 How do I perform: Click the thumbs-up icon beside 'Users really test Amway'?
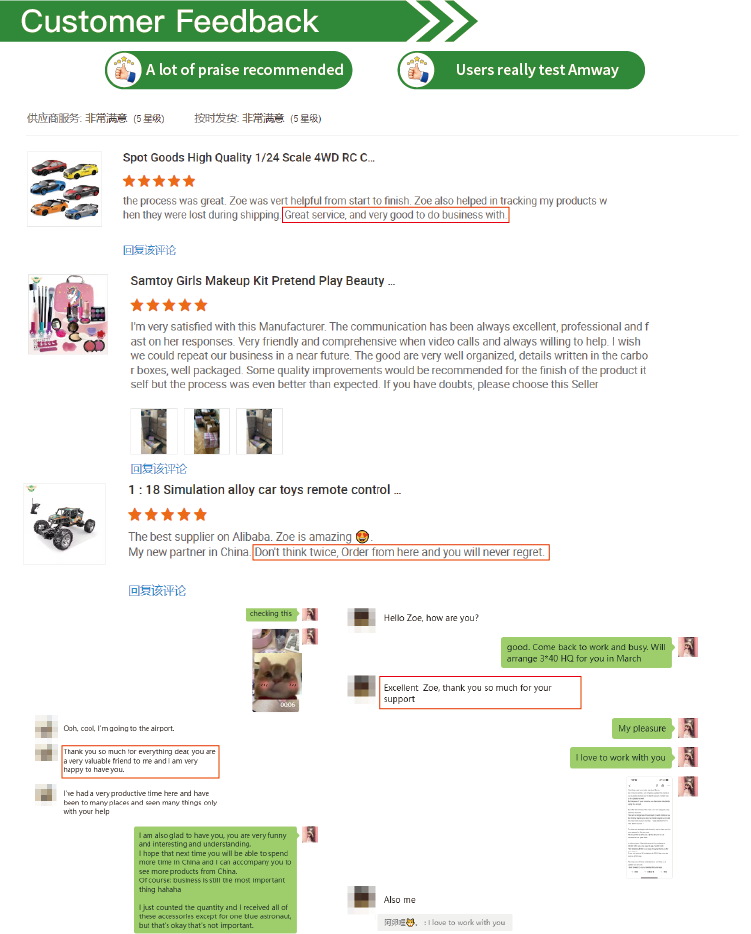point(417,70)
